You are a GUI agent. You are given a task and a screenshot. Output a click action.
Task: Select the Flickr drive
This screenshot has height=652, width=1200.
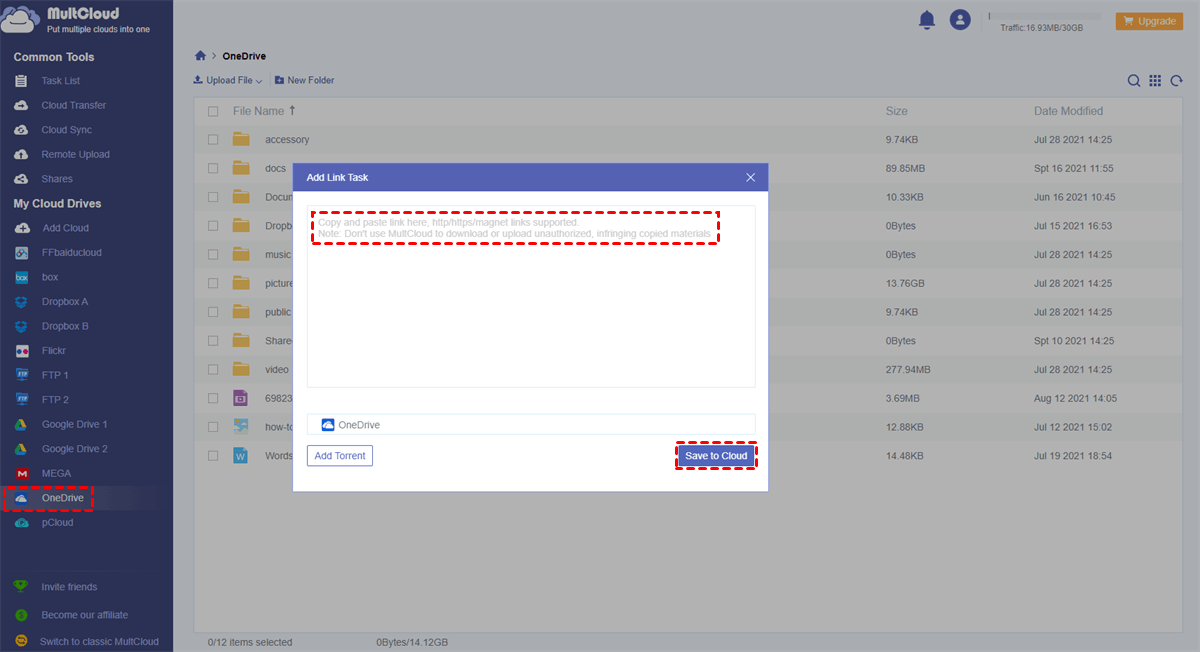coord(56,351)
